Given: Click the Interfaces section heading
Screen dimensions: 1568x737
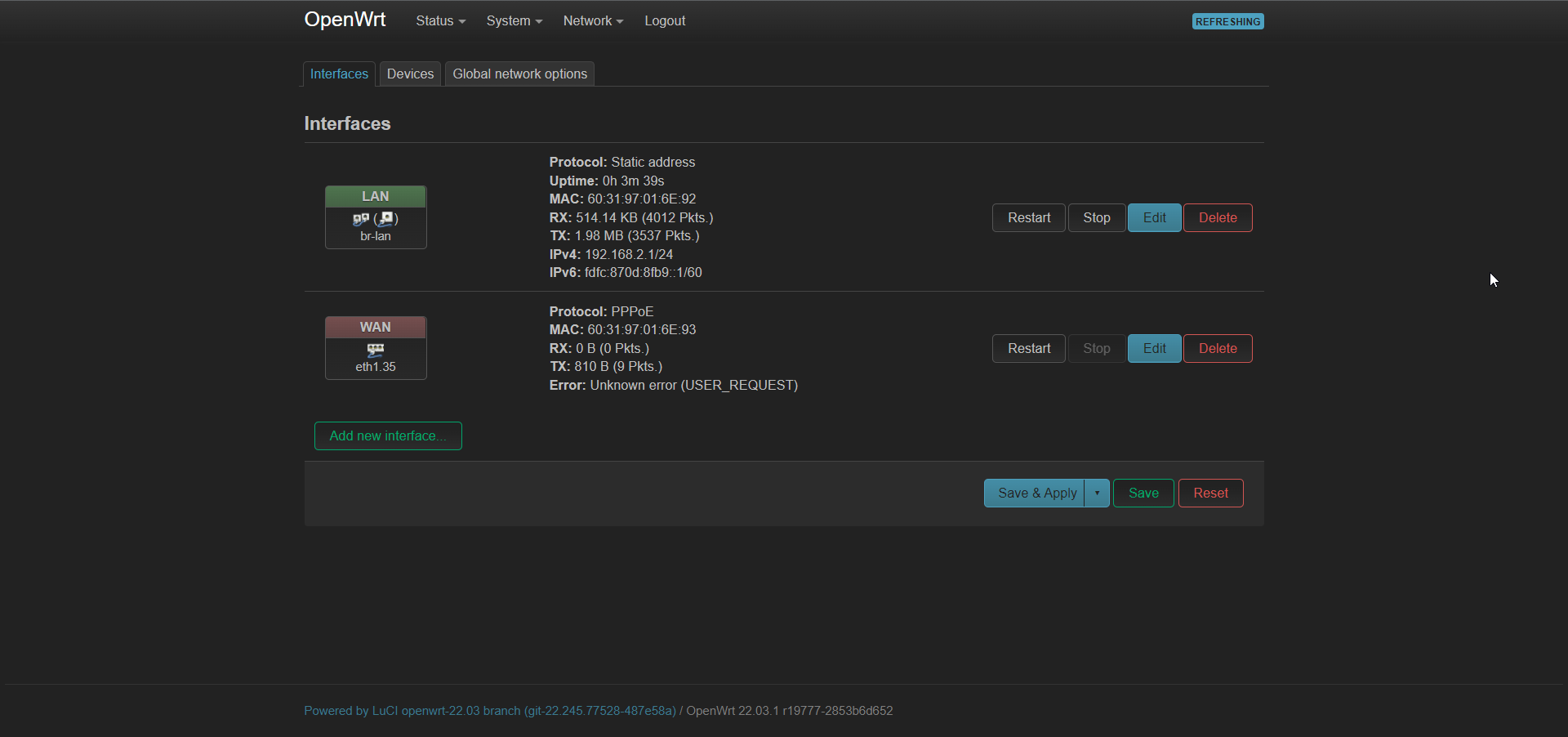Looking at the screenshot, I should [347, 123].
